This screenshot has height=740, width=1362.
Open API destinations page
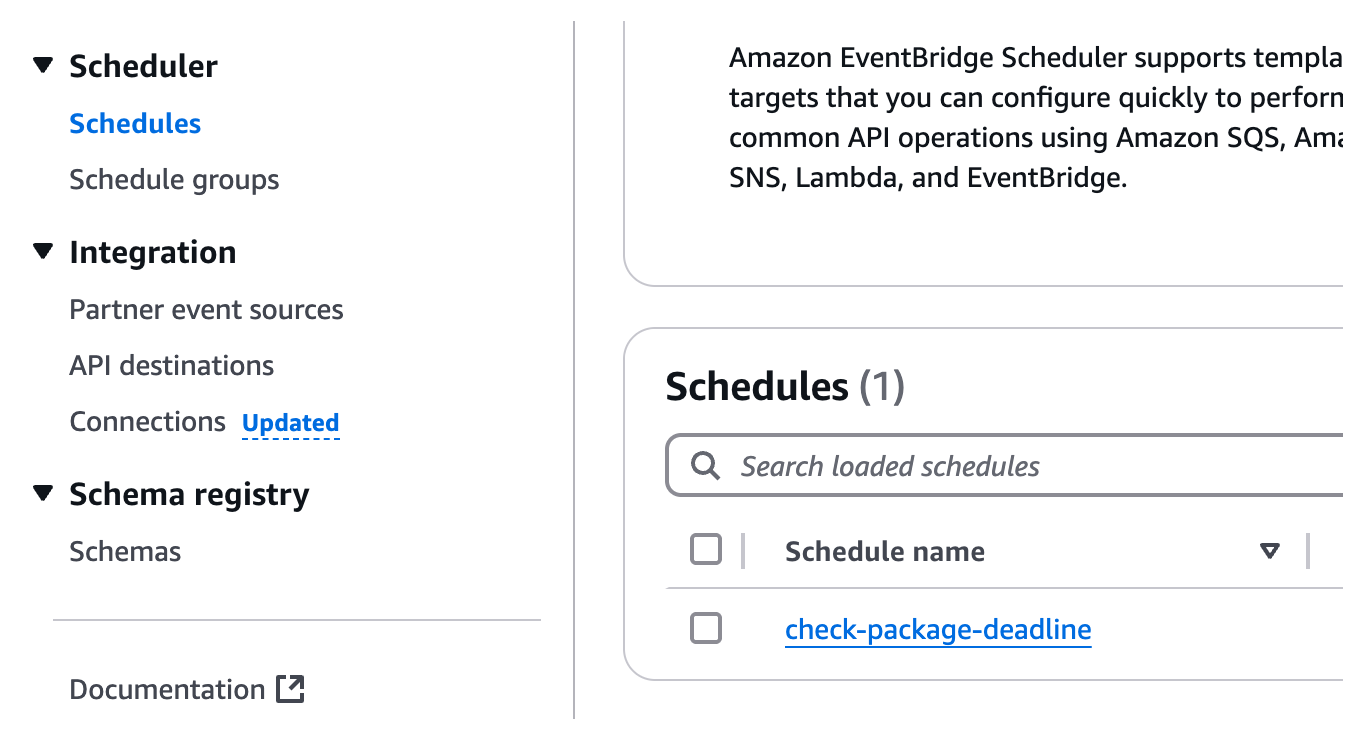click(171, 366)
